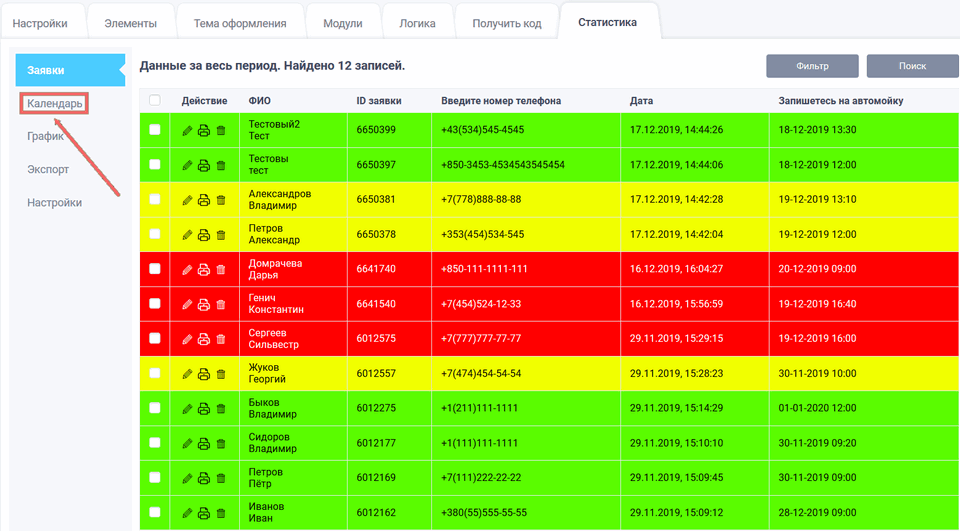960x531 pixels.
Task: Sort by the Дата column header
Action: pyautogui.click(x=641, y=100)
